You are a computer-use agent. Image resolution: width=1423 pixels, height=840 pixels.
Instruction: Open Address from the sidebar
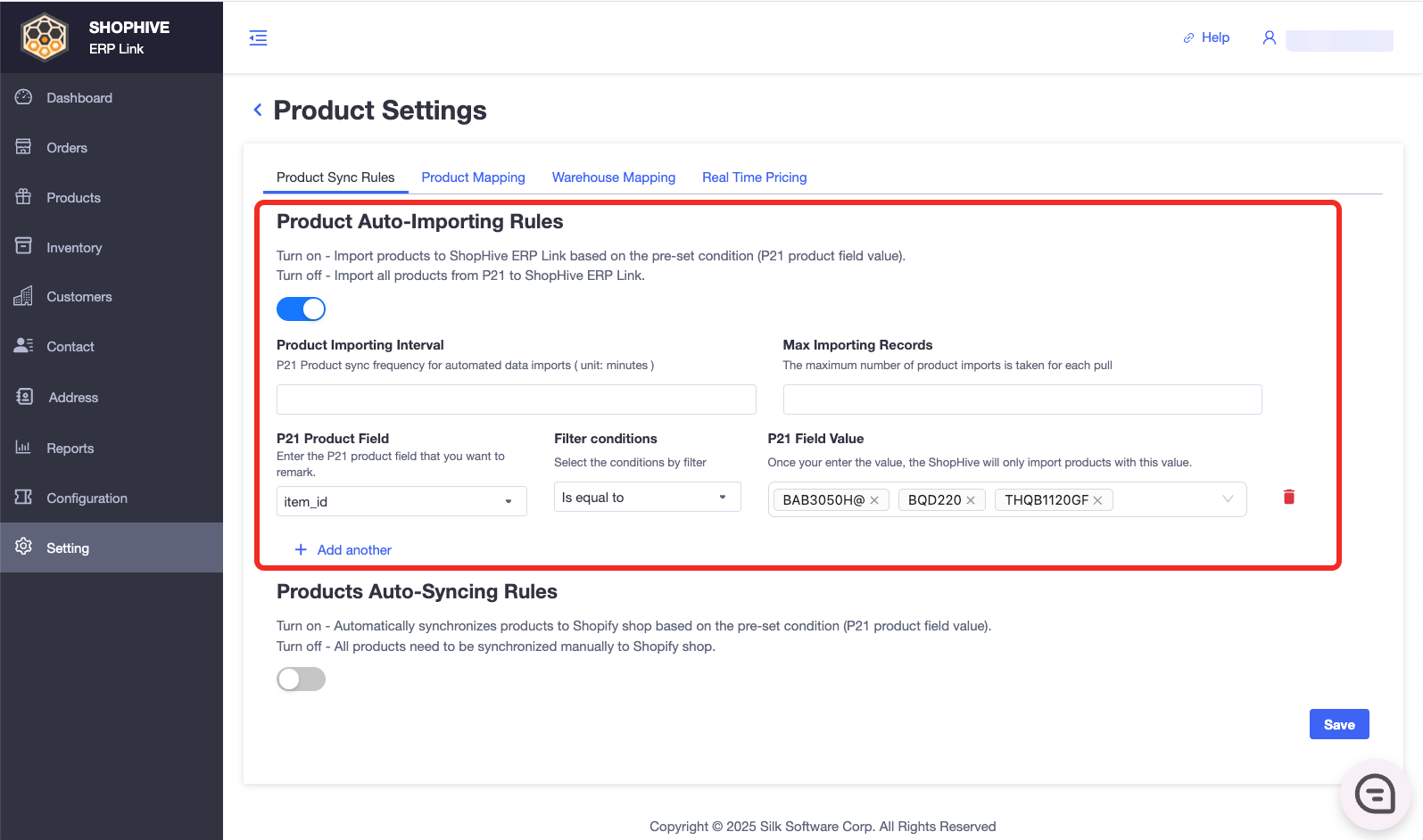click(112, 398)
